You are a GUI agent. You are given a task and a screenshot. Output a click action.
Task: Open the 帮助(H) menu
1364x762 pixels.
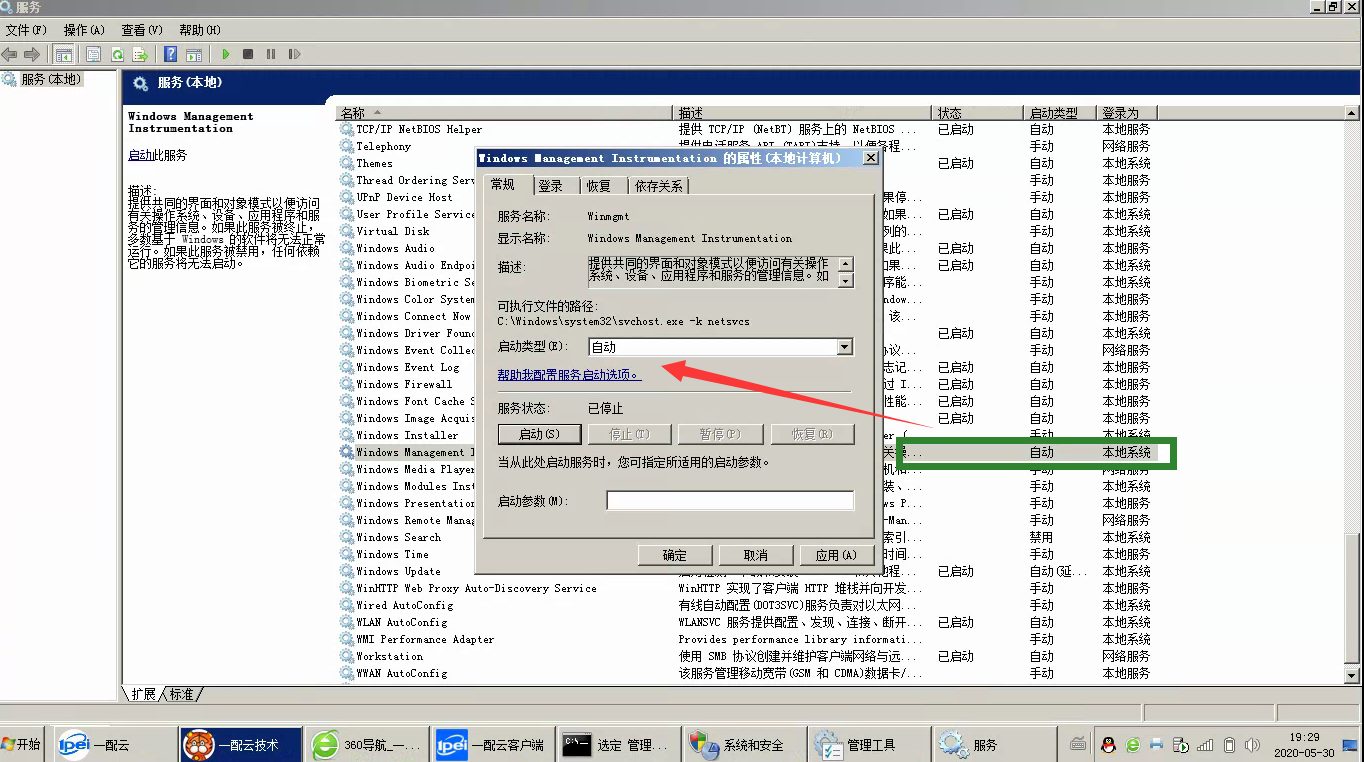click(x=200, y=30)
